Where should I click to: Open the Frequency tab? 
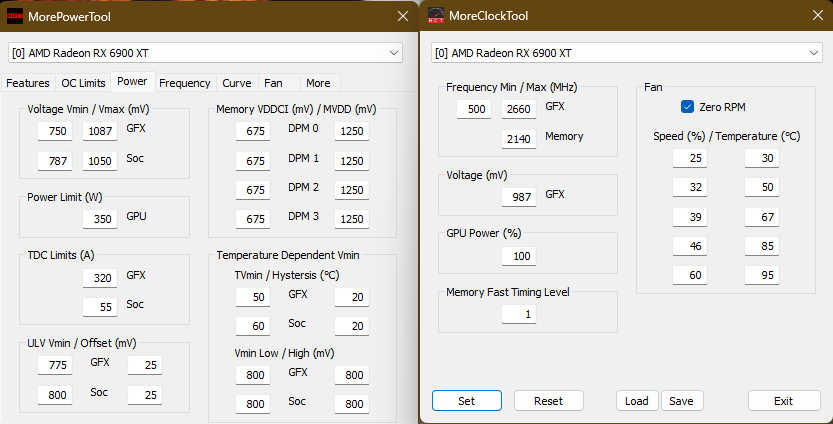click(185, 83)
